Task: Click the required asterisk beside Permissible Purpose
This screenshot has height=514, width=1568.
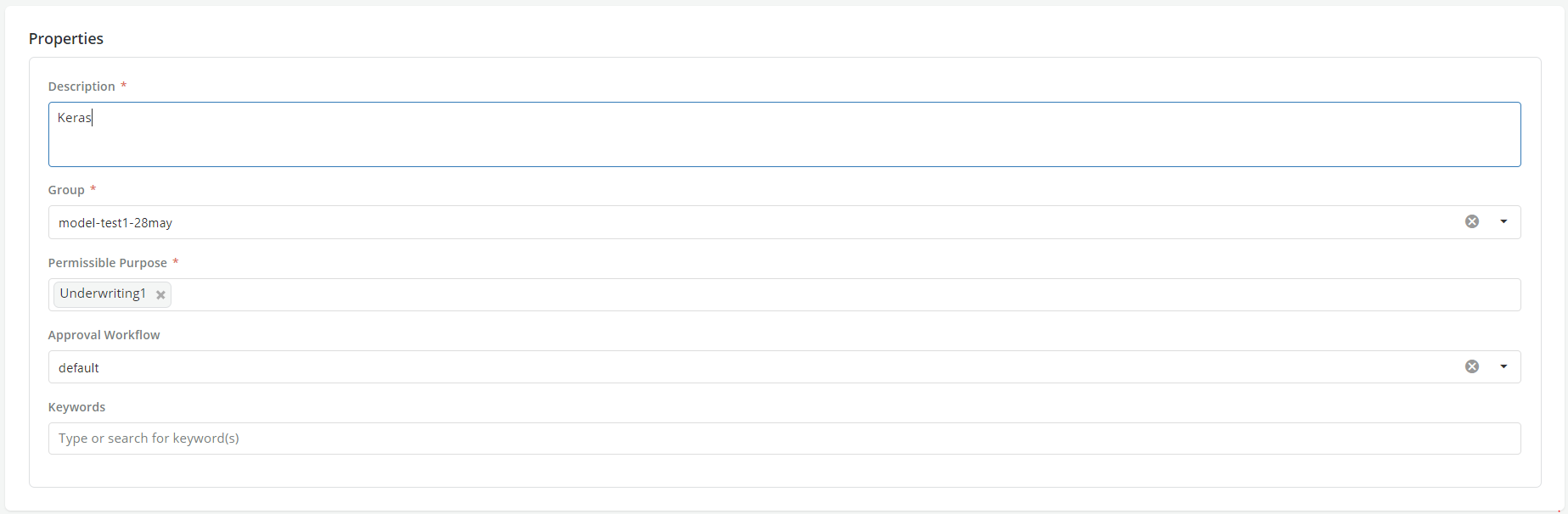Action: click(176, 262)
